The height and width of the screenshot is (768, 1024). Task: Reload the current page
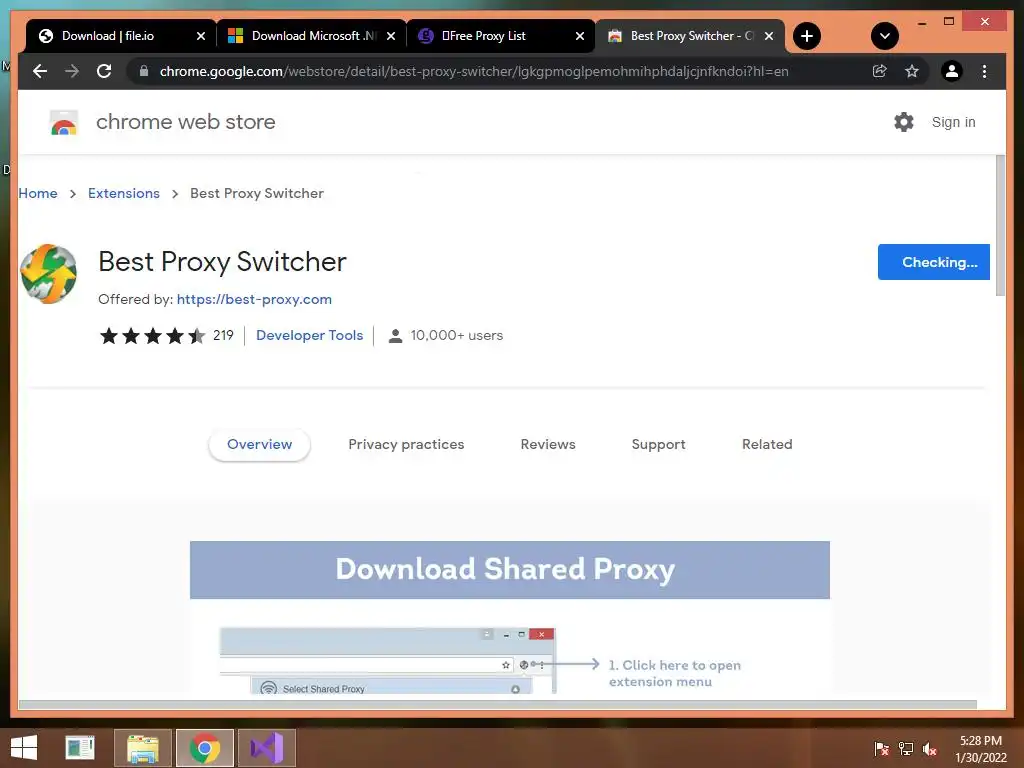[104, 71]
